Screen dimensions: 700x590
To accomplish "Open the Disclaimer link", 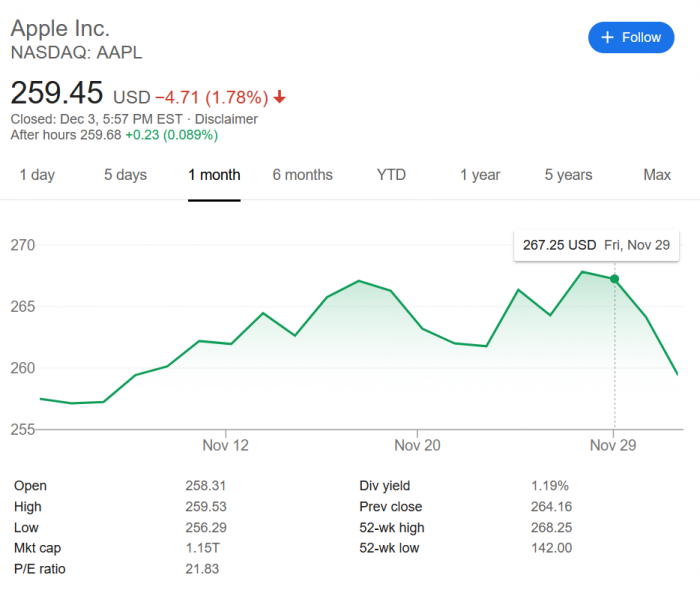I will point(226,119).
